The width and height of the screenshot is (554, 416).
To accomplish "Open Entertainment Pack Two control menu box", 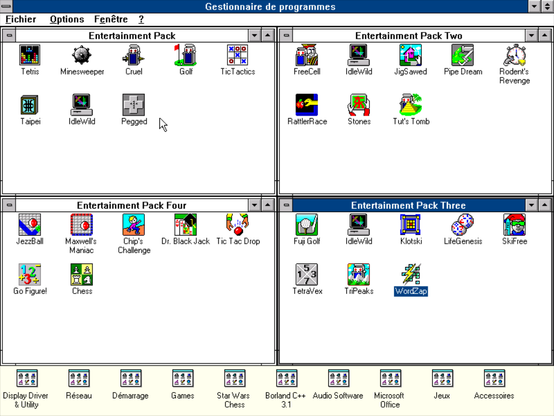I will pyautogui.click(x=286, y=35).
